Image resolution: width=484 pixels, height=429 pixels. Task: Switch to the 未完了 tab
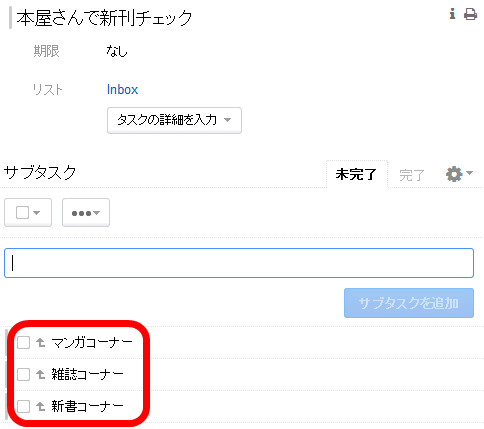(x=356, y=174)
